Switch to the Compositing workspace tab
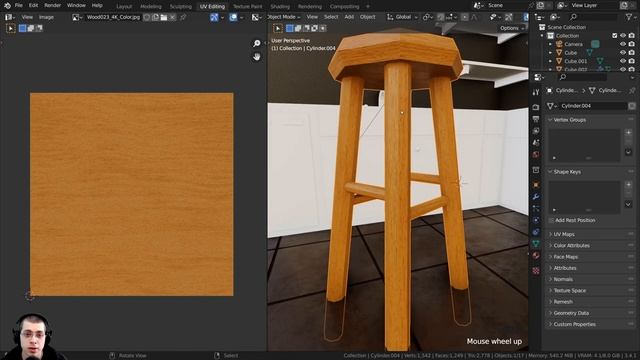This screenshot has width=640, height=360. pos(344,7)
